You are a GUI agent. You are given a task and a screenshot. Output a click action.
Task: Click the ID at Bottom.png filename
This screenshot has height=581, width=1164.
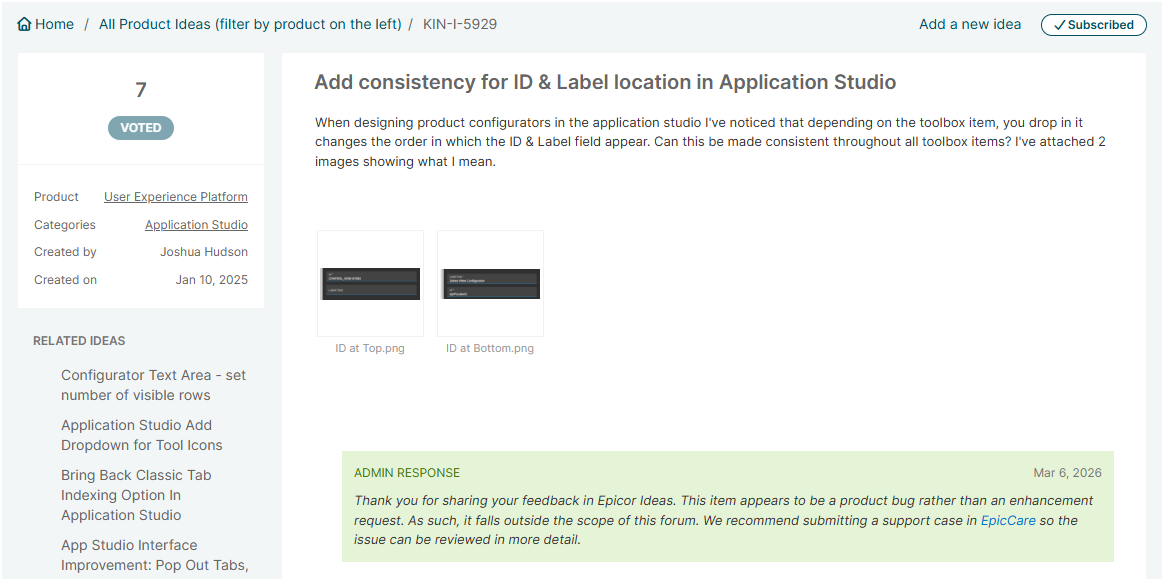pos(490,349)
